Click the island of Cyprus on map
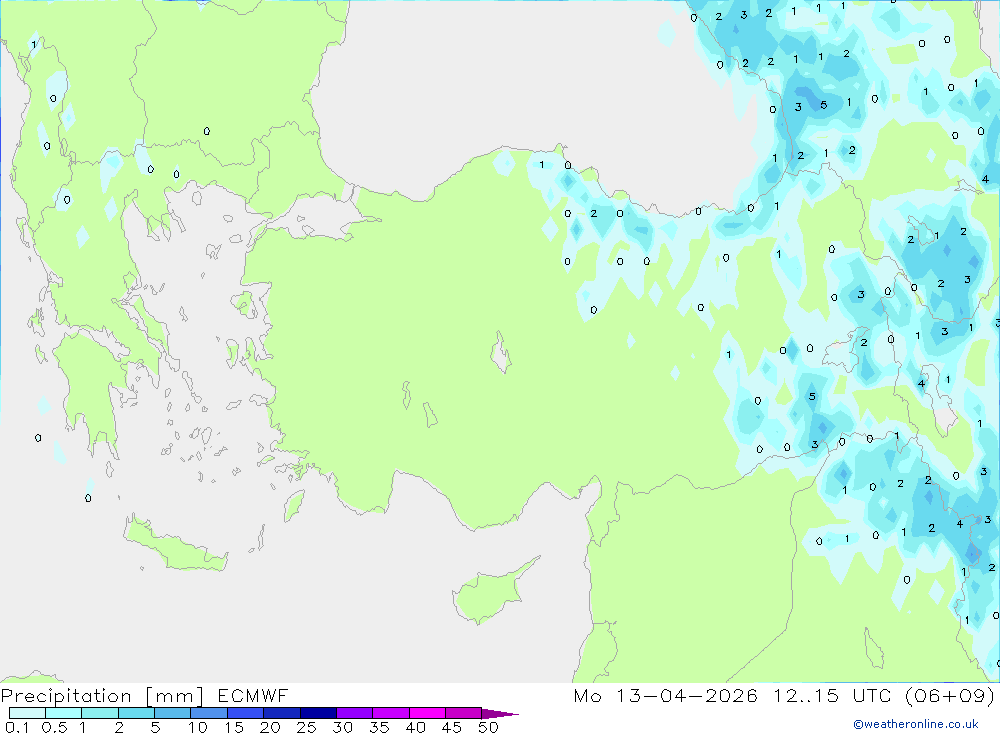The width and height of the screenshot is (1000, 733). (x=489, y=593)
